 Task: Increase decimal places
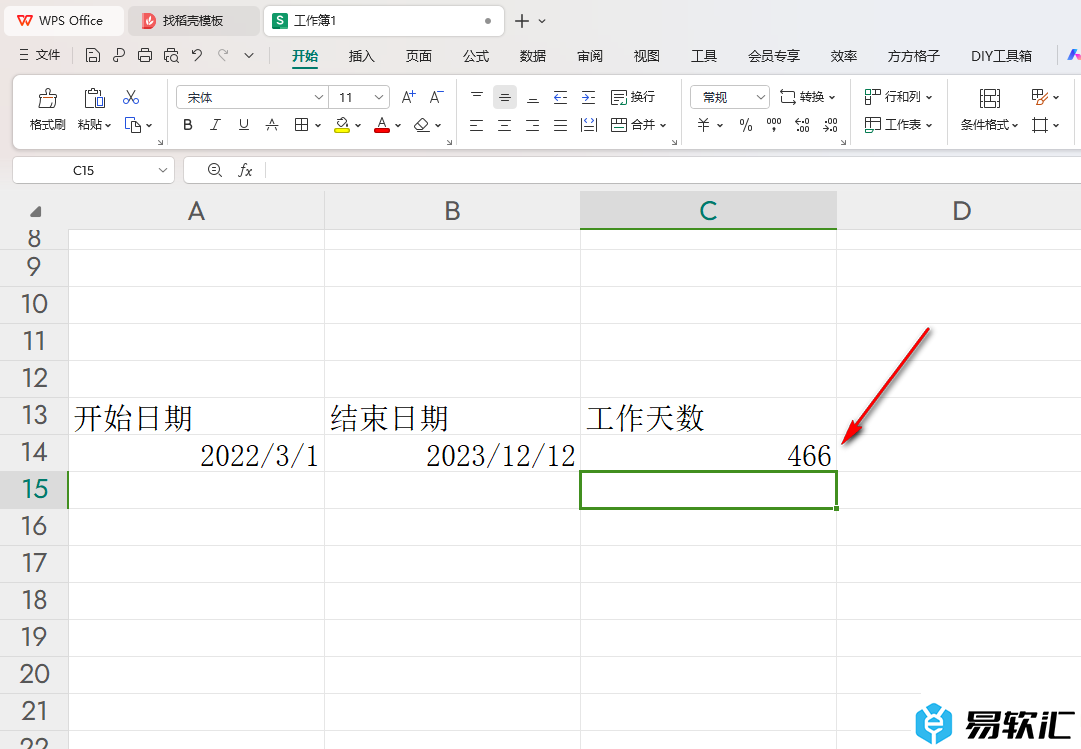(x=802, y=125)
